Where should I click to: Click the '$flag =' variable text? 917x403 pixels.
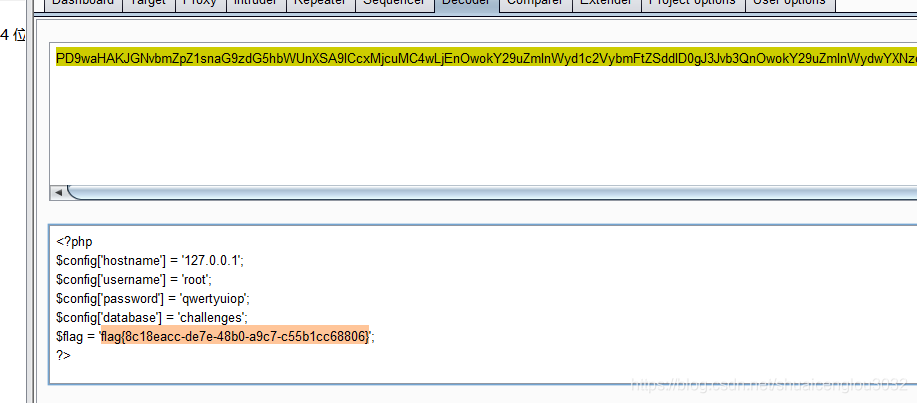[75, 336]
